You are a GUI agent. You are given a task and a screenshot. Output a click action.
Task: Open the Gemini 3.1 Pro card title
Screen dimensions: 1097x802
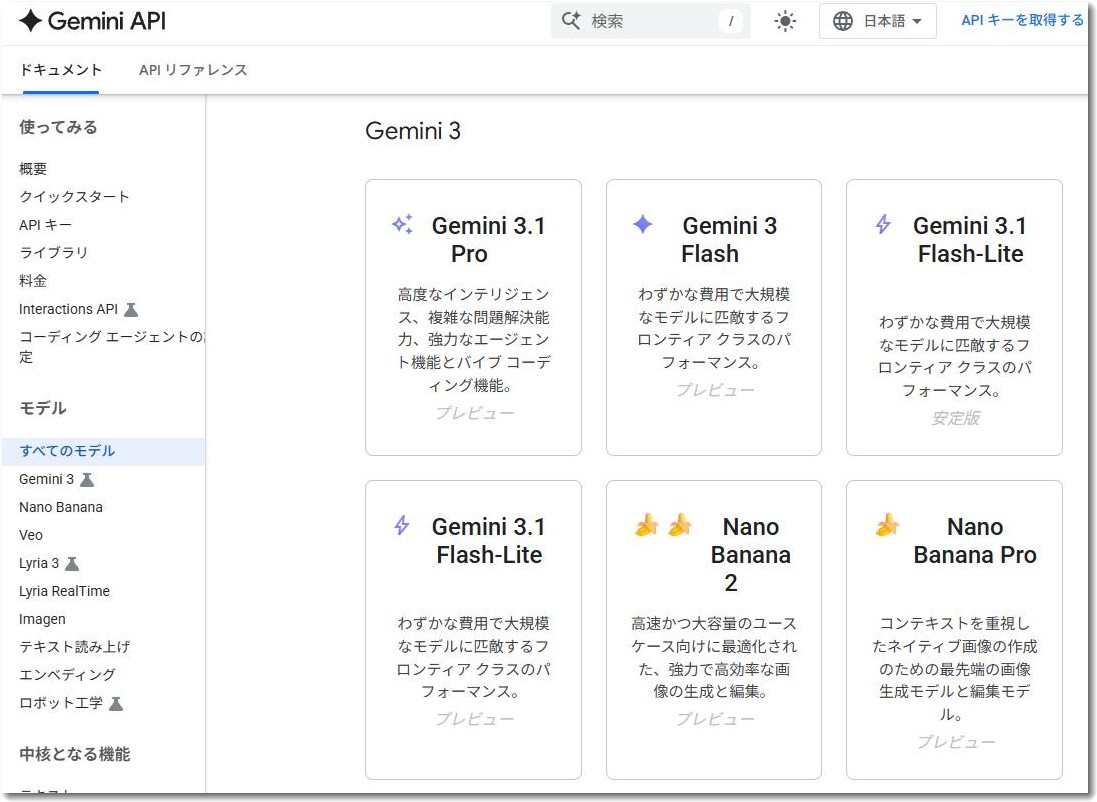point(488,239)
